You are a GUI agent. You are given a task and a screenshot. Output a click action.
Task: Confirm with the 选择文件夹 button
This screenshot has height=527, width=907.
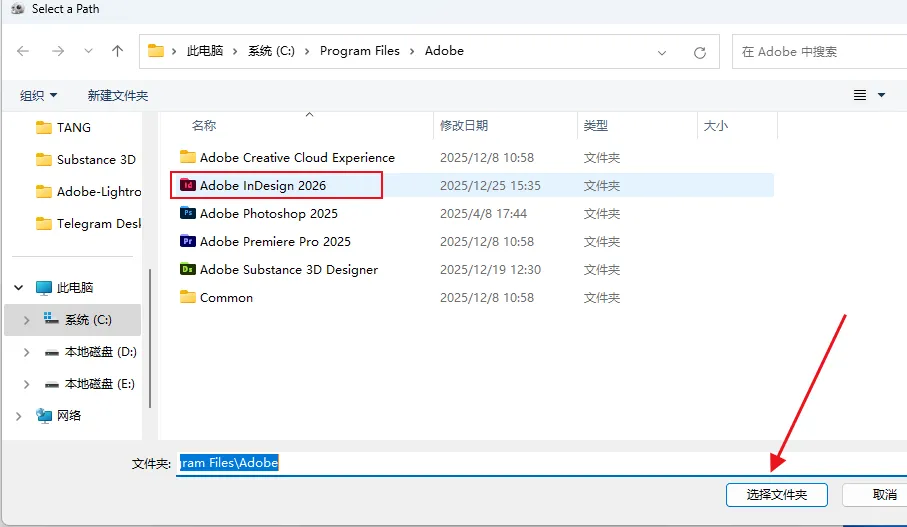776,495
